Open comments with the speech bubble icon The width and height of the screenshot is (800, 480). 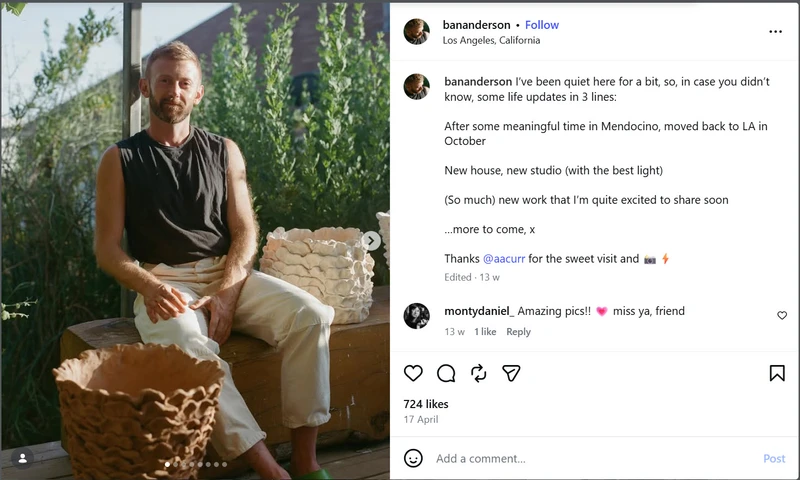pyautogui.click(x=446, y=373)
